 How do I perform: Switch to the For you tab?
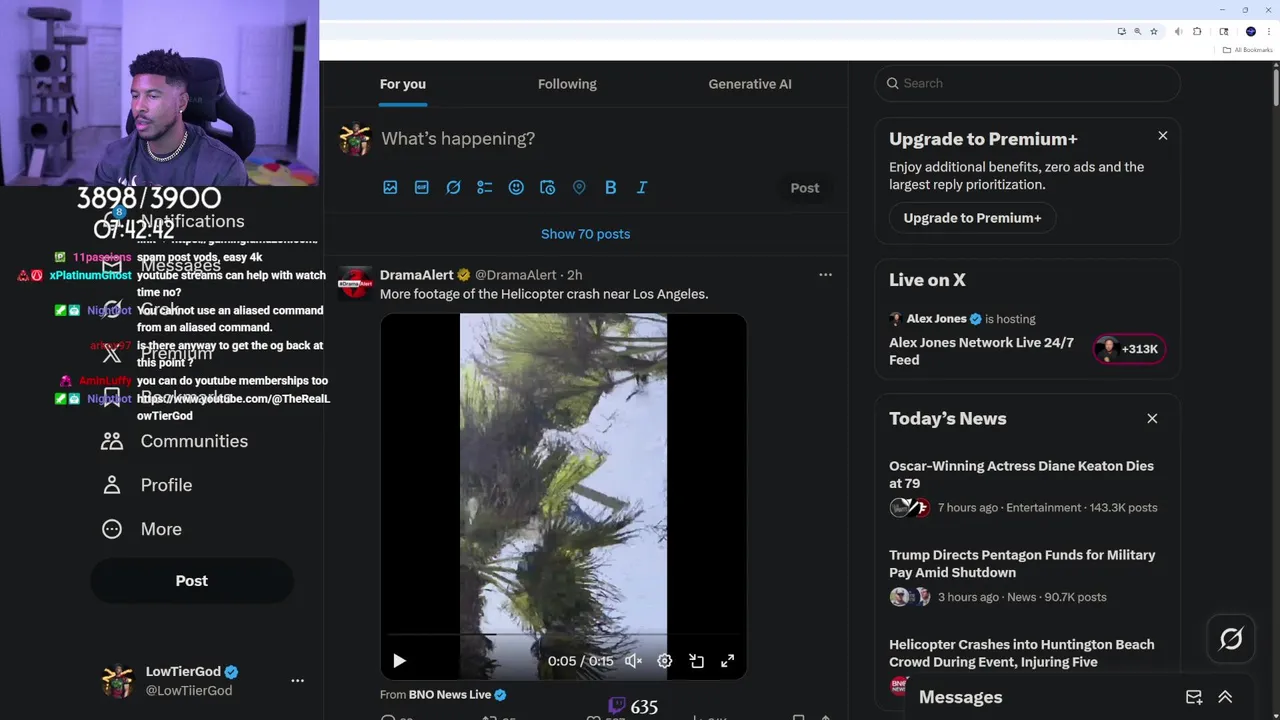pos(403,84)
